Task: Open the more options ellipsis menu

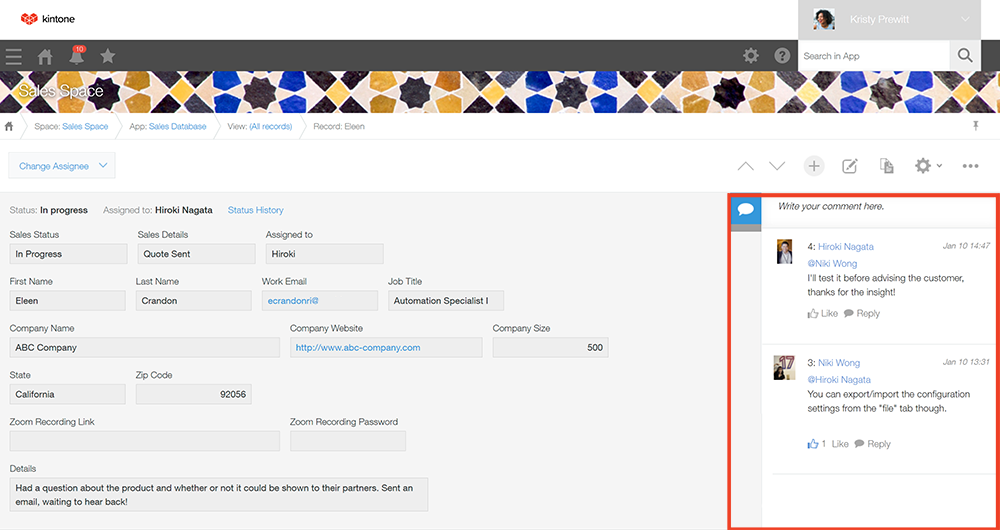Action: coord(970,166)
